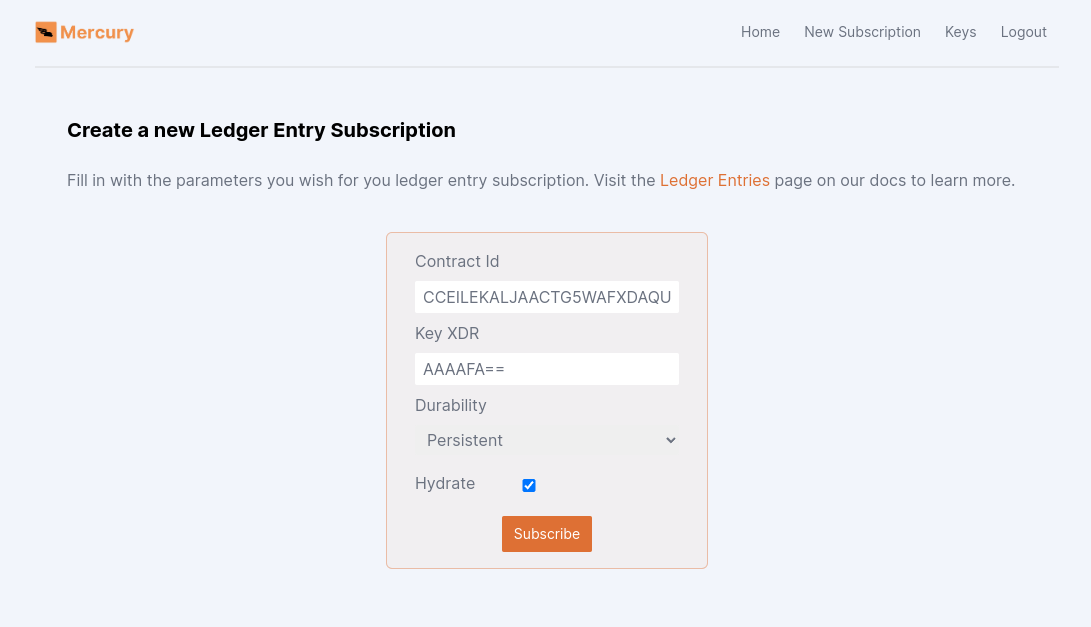Click the 'Create a new Ledger Entry Subscription' heading
The height and width of the screenshot is (627, 1091).
(261, 130)
